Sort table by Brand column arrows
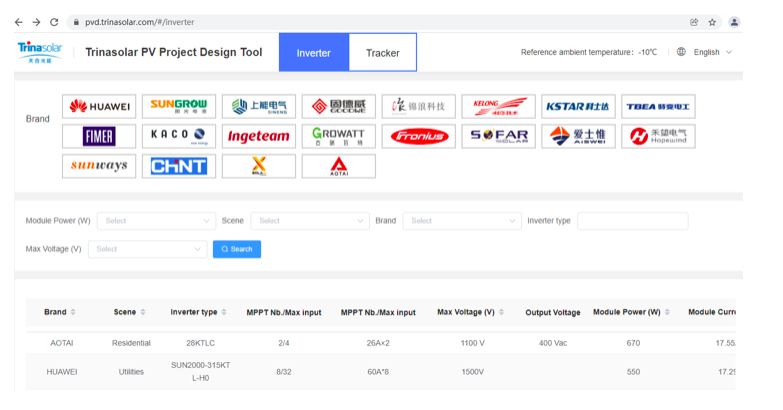This screenshot has width=783, height=410. click(73, 312)
